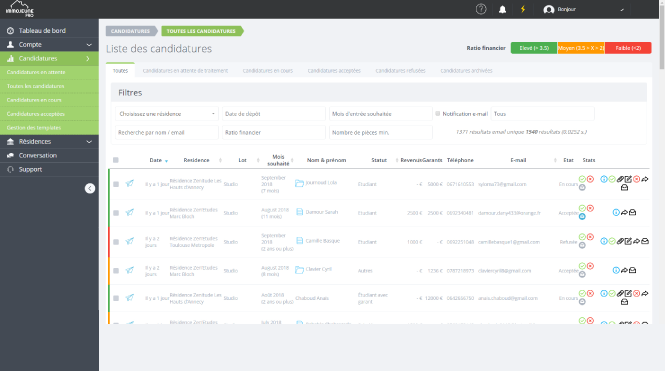Switch to Candidatures en attente de traitement tab

coord(185,71)
